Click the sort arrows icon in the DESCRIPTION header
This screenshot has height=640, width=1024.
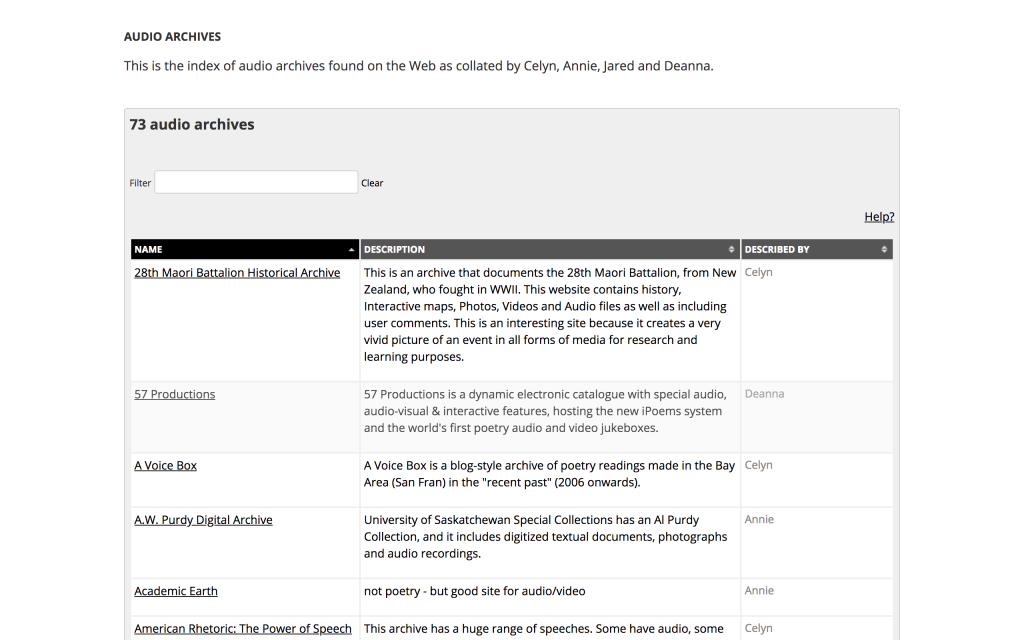point(731,249)
